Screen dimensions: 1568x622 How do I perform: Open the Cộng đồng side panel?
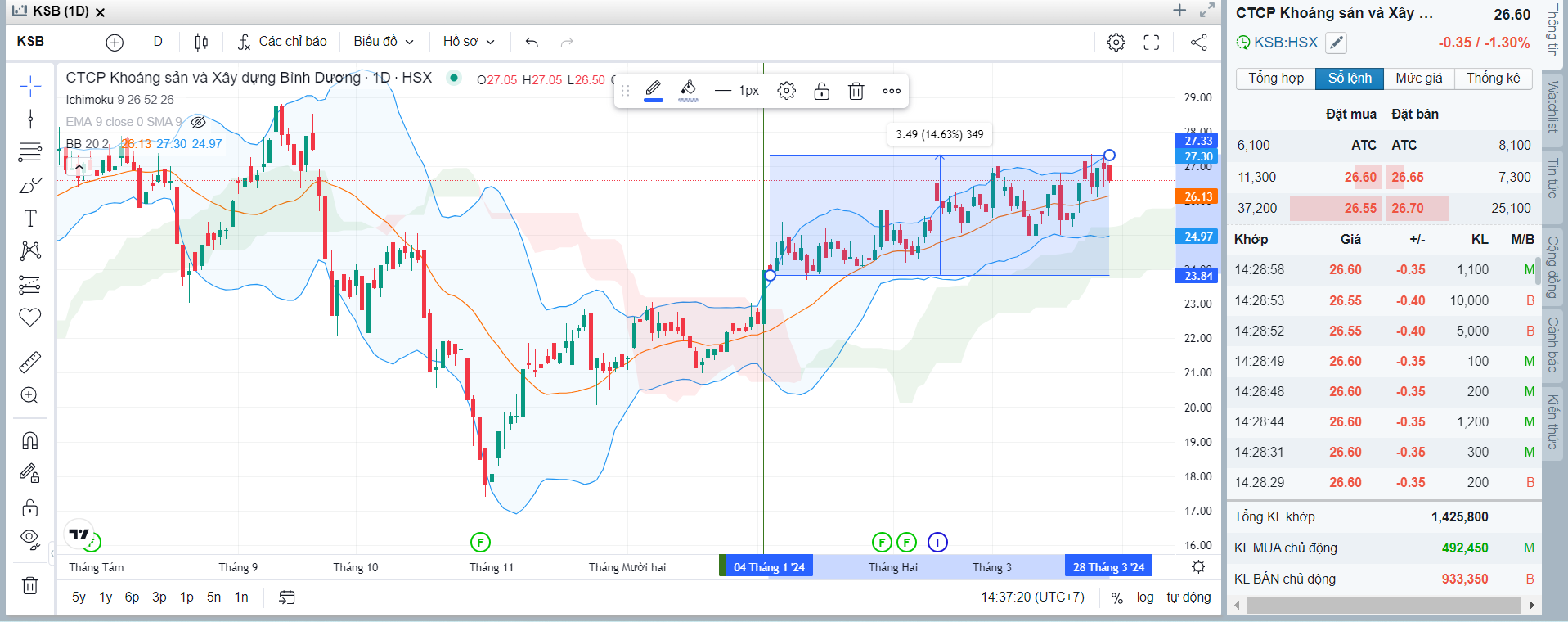[1553, 267]
